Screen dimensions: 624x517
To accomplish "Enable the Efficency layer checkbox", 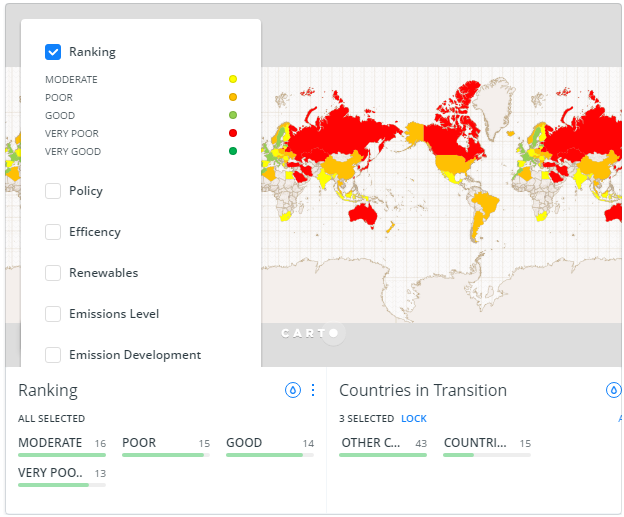I will (53, 232).
